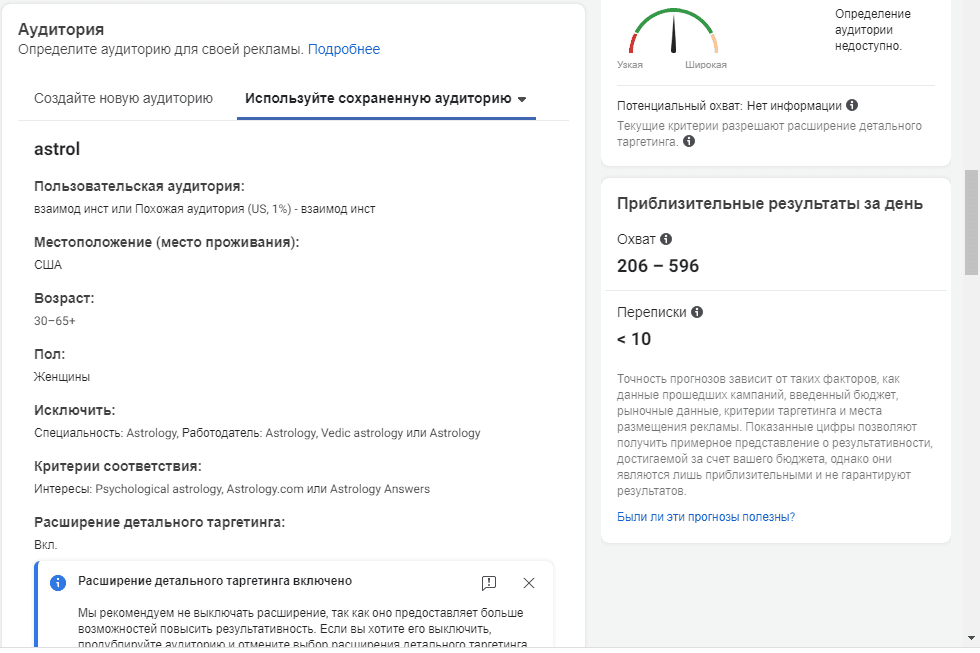
Task: Click Были ли эти прогнозы полезны link
Action: (706, 517)
